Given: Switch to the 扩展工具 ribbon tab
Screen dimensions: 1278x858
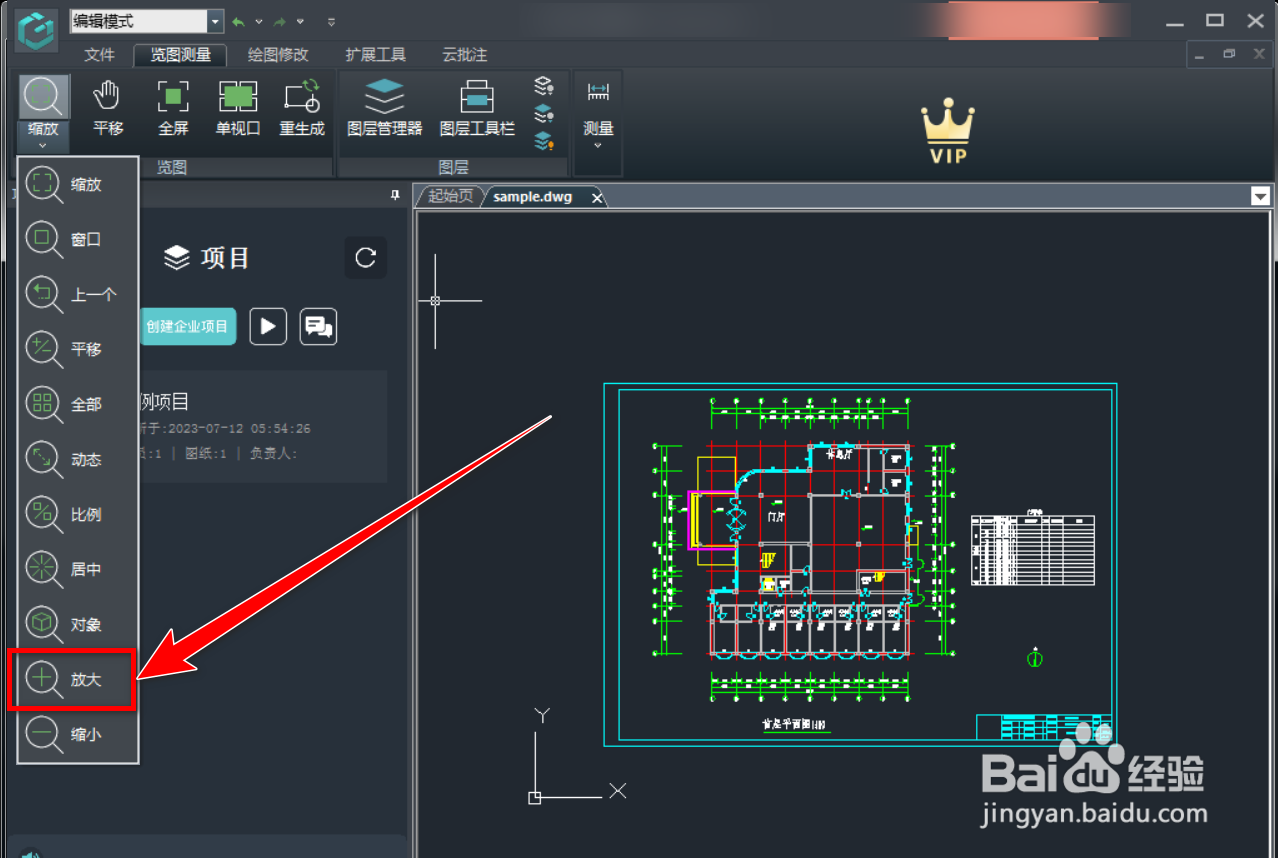Looking at the screenshot, I should [x=375, y=55].
